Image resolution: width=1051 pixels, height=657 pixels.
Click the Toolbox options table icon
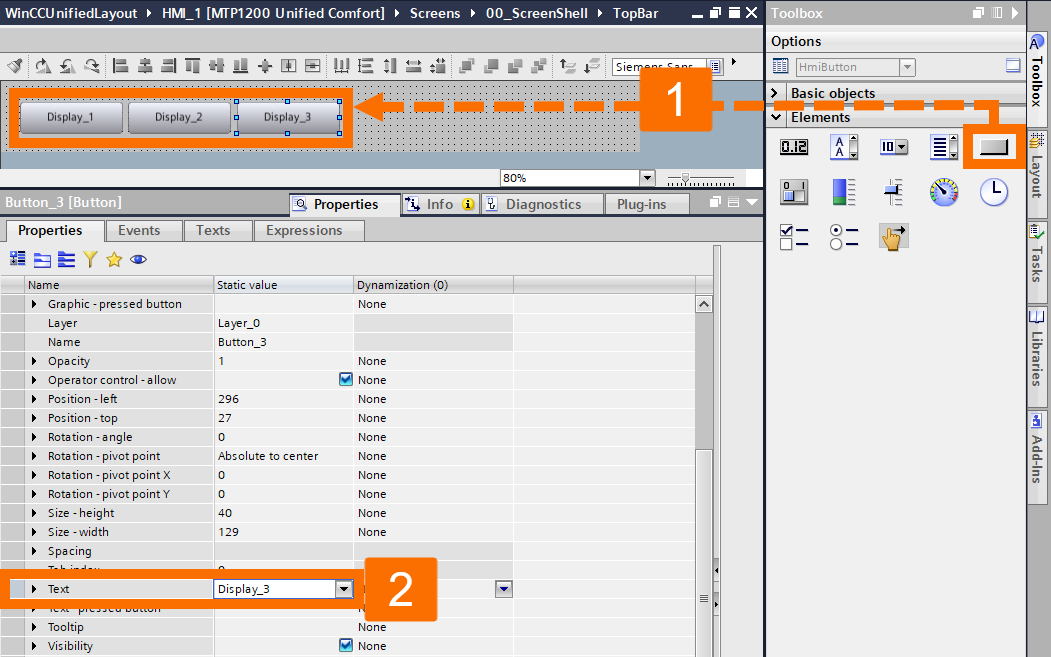[x=780, y=66]
